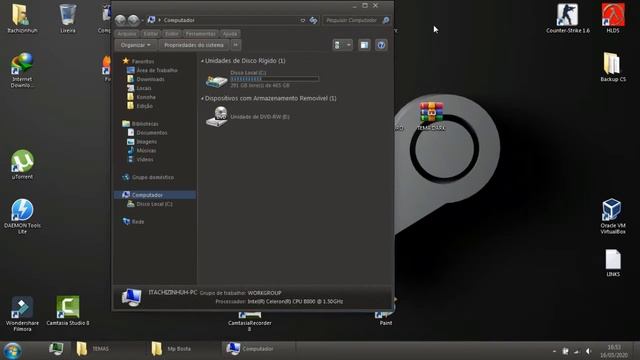Open address bar history dropdown arrow
This screenshot has width=640, height=360.
(x=302, y=20)
